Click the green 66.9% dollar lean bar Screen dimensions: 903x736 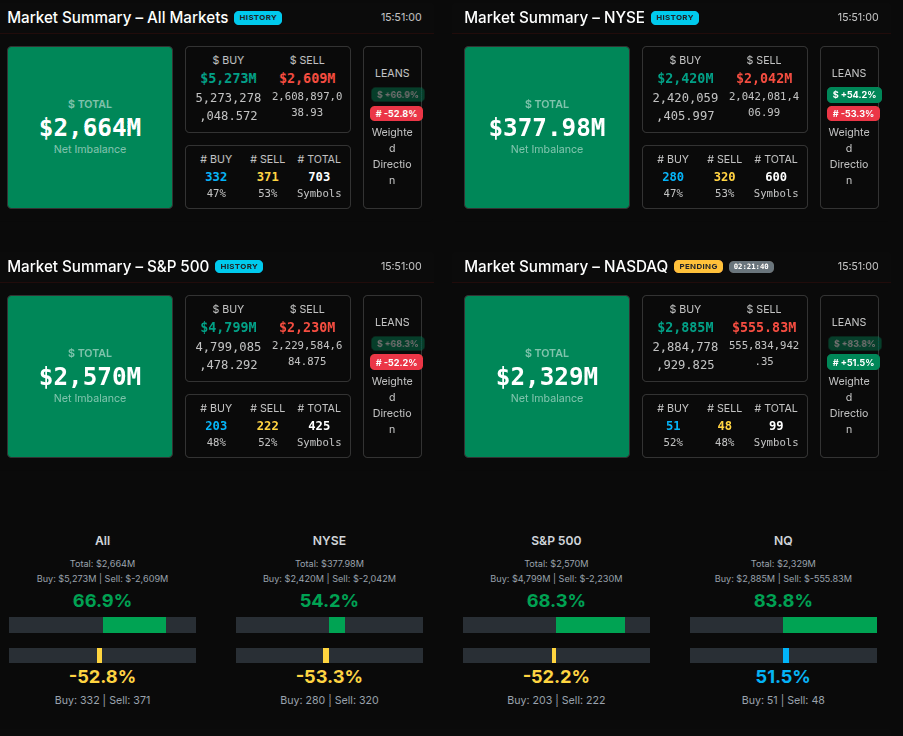pyautogui.click(x=134, y=625)
